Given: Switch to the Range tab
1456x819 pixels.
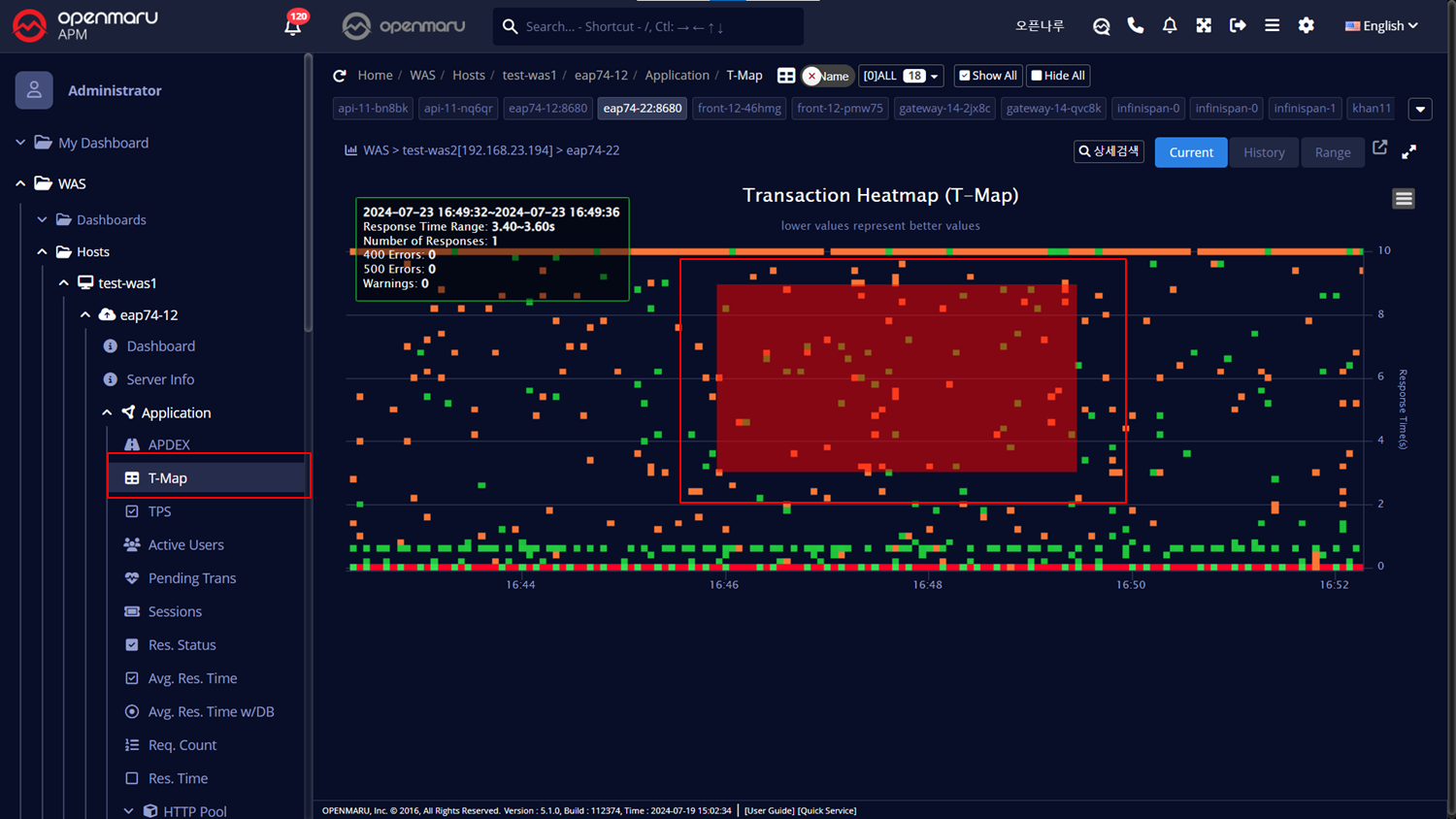Looking at the screenshot, I should 1333,152.
